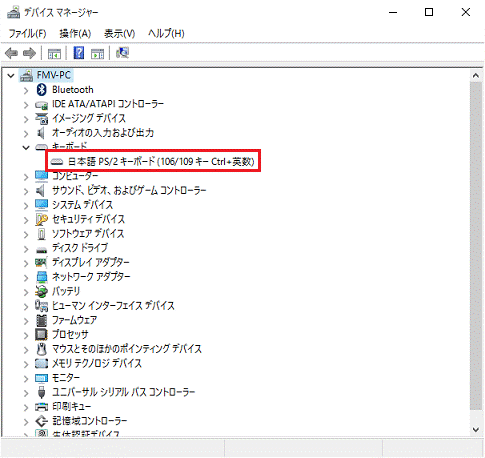Open the ヘルプ(H) menu
485x458 pixels.
[x=166, y=33]
